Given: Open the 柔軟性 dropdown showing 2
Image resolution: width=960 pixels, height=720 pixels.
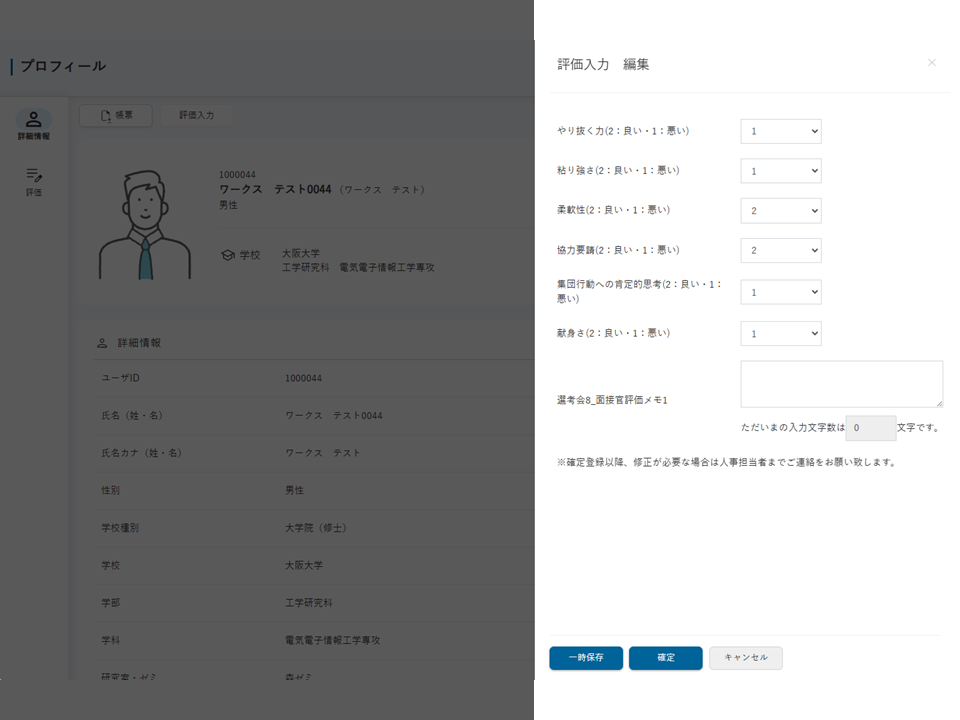Looking at the screenshot, I should click(x=780, y=210).
